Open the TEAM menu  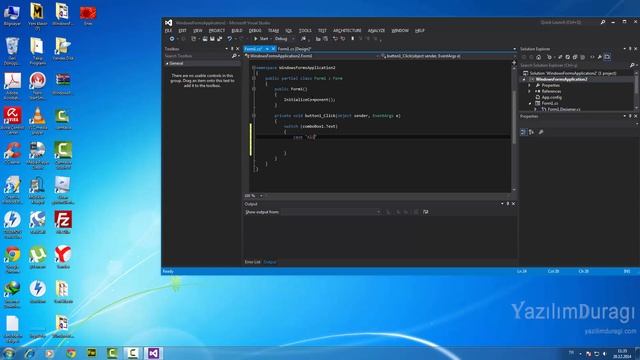click(x=273, y=31)
